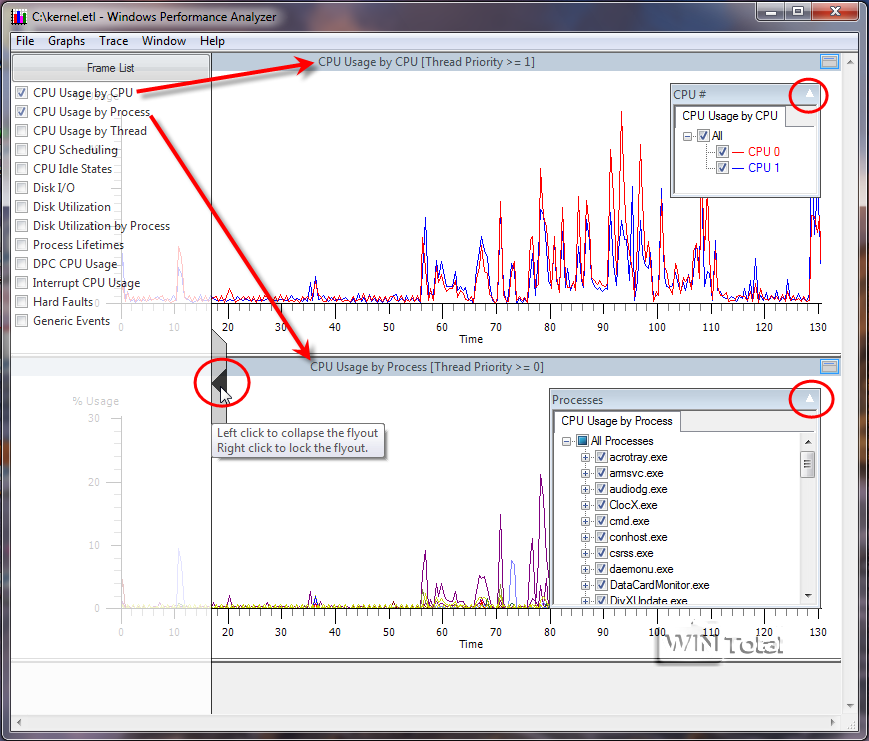Uncheck daemonu.exe process
The width and height of the screenshot is (869, 741).
601,569
